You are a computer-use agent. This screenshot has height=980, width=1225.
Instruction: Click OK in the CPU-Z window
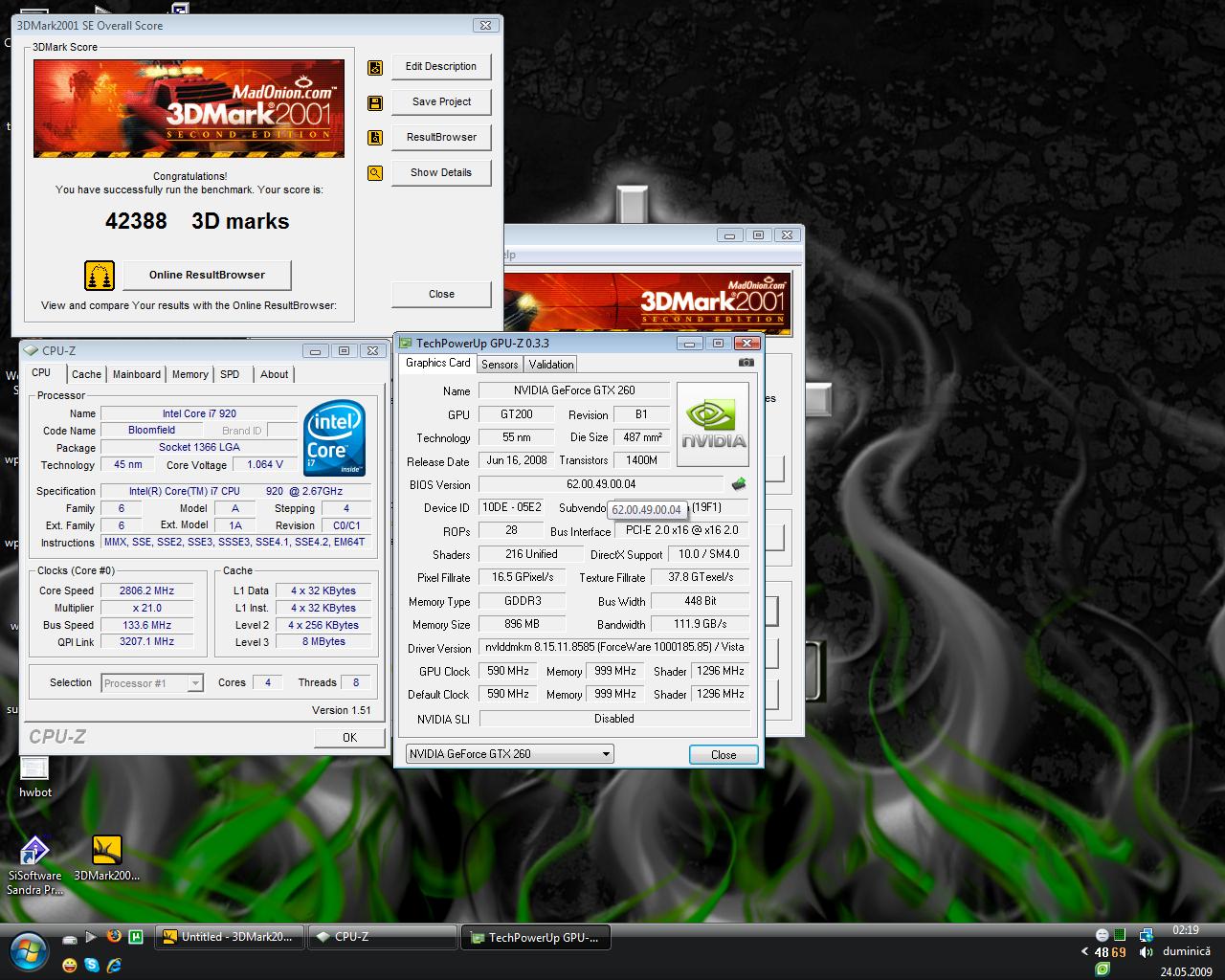pyautogui.click(x=349, y=738)
